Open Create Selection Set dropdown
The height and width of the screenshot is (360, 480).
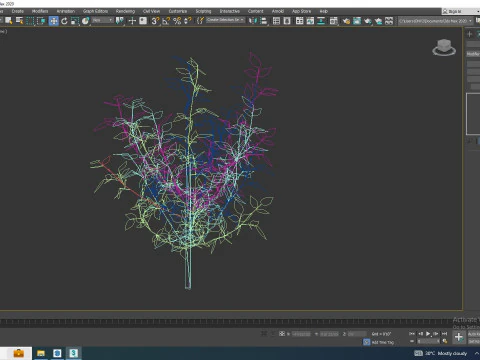click(x=225, y=20)
